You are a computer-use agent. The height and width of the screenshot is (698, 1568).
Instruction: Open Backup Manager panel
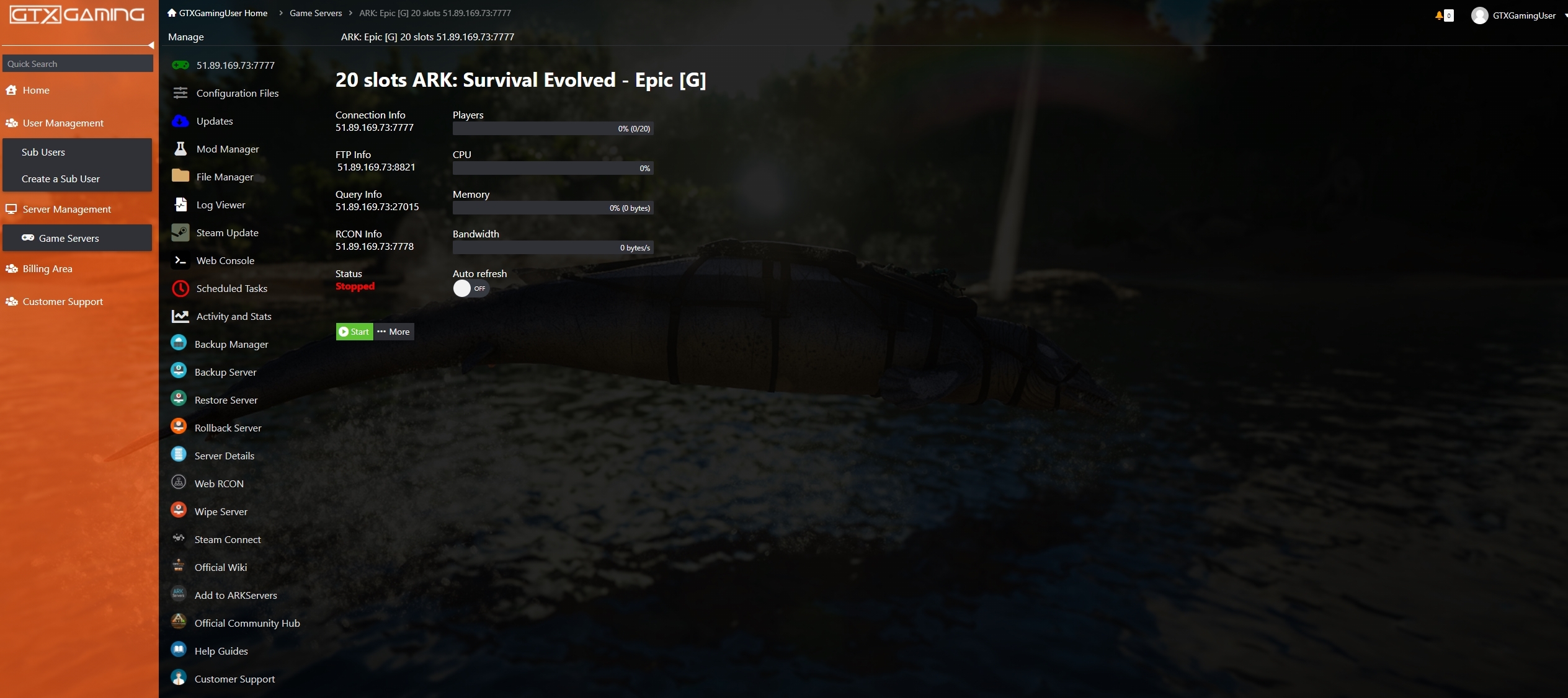232,344
